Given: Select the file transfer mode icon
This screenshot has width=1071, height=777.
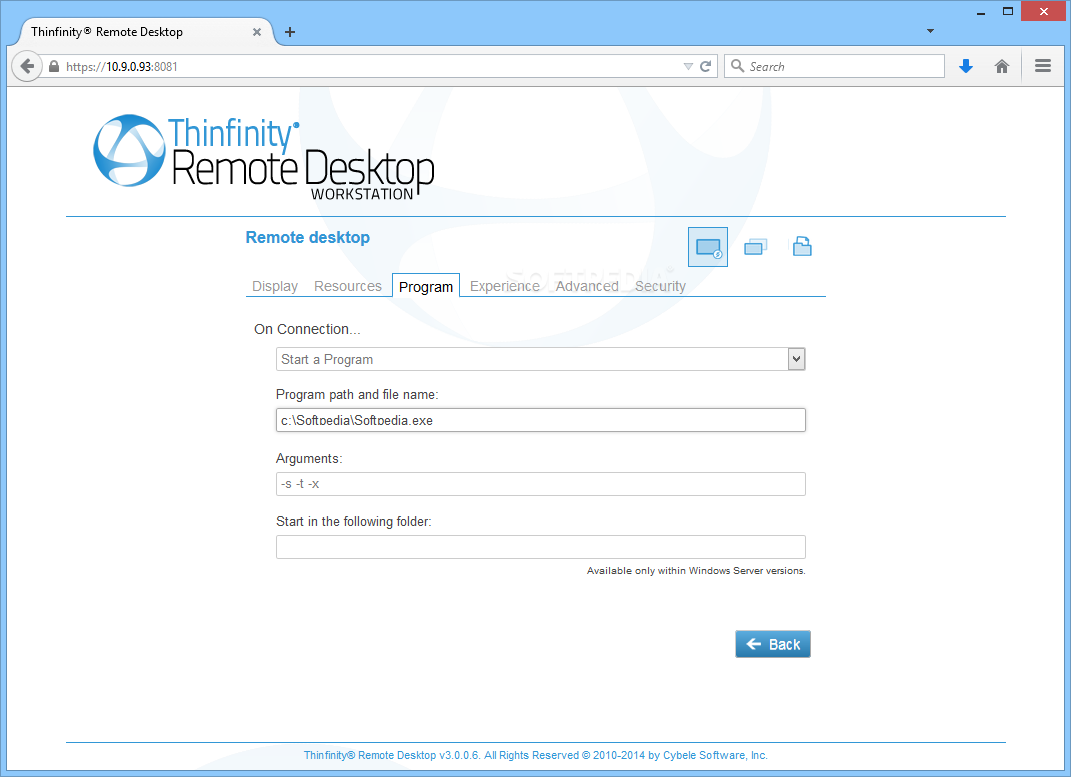Looking at the screenshot, I should tap(802, 246).
